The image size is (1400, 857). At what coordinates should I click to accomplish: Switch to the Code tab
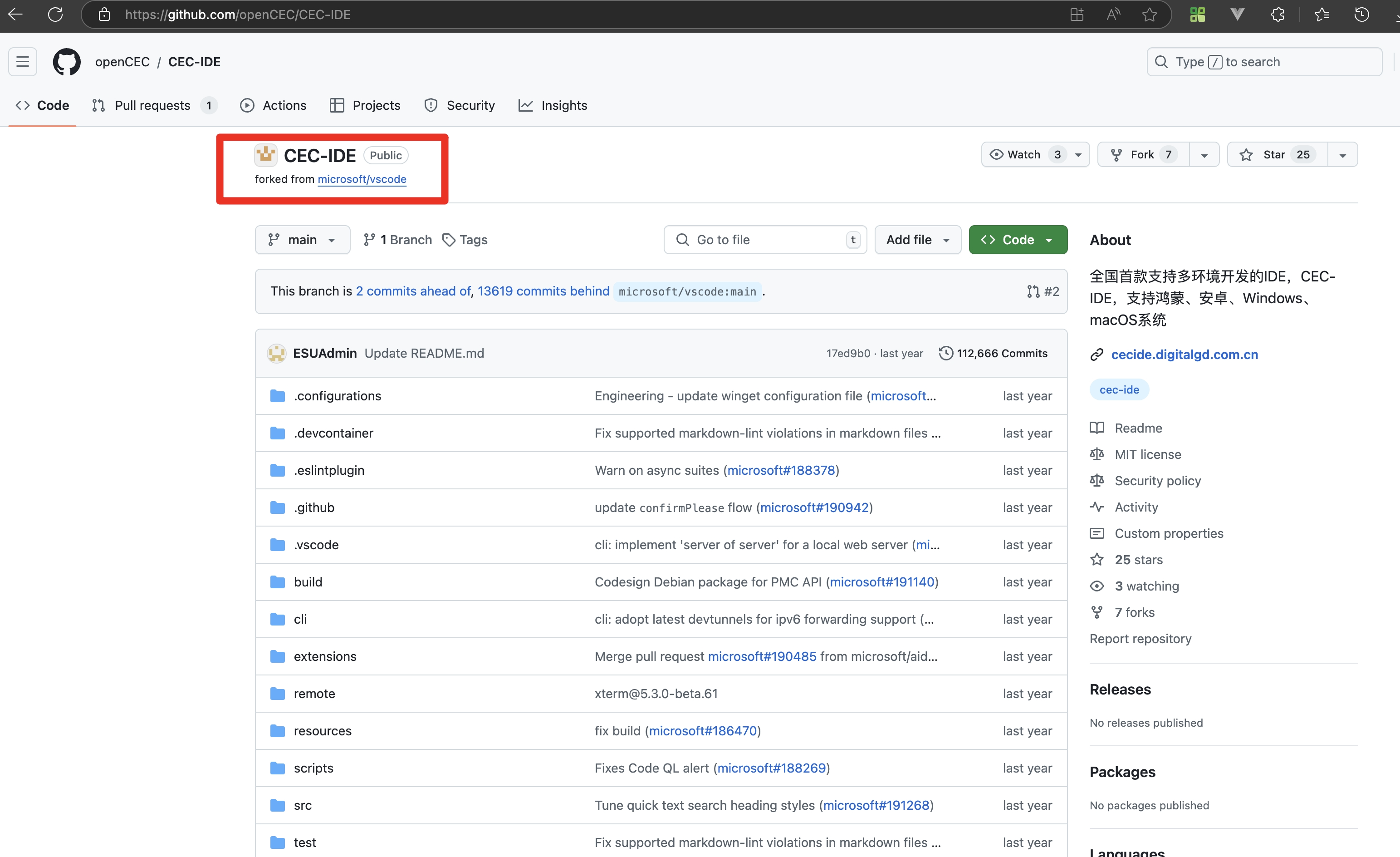coord(43,105)
